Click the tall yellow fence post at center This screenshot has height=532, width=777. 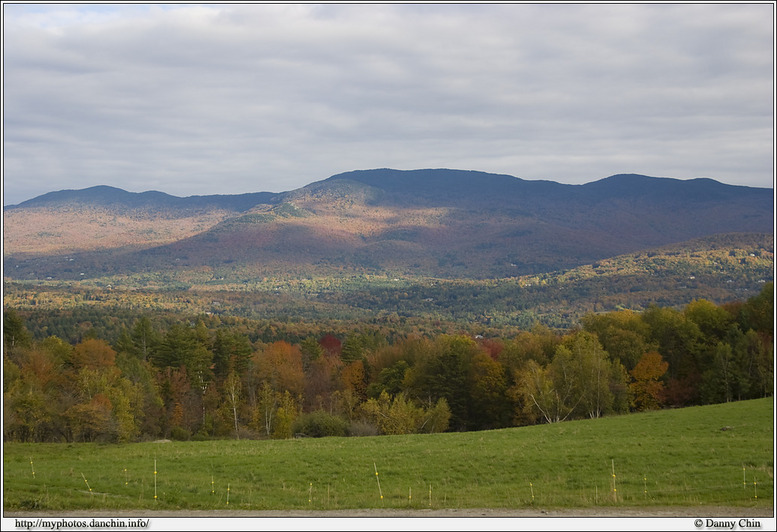click(378, 481)
